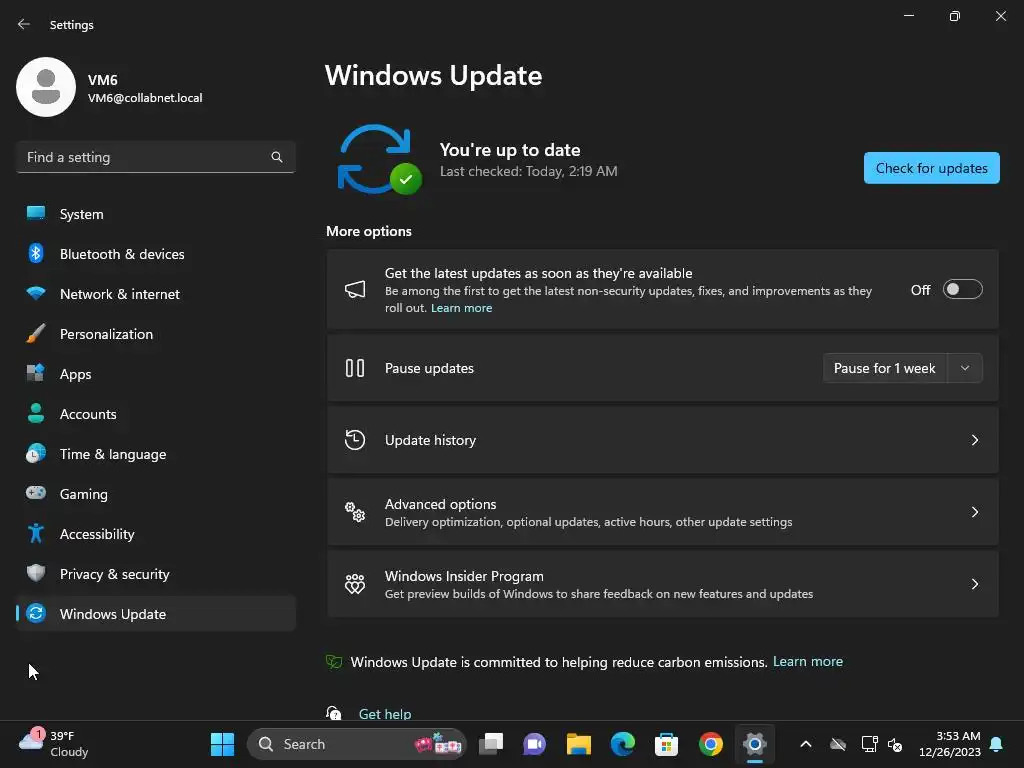Viewport: 1024px width, 768px height.
Task: Expand the Pause for 1 week dropdown arrow
Action: pos(965,368)
